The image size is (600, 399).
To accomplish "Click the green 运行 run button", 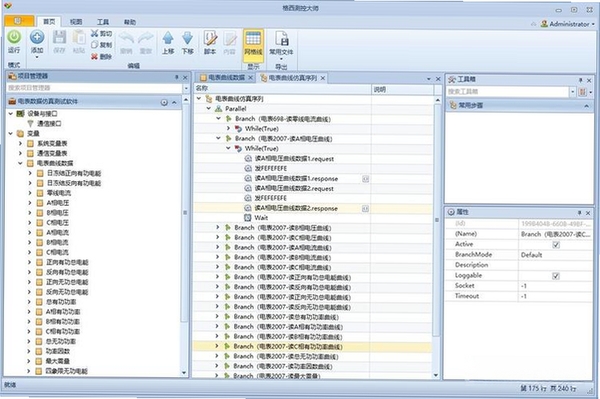I will [x=14, y=37].
